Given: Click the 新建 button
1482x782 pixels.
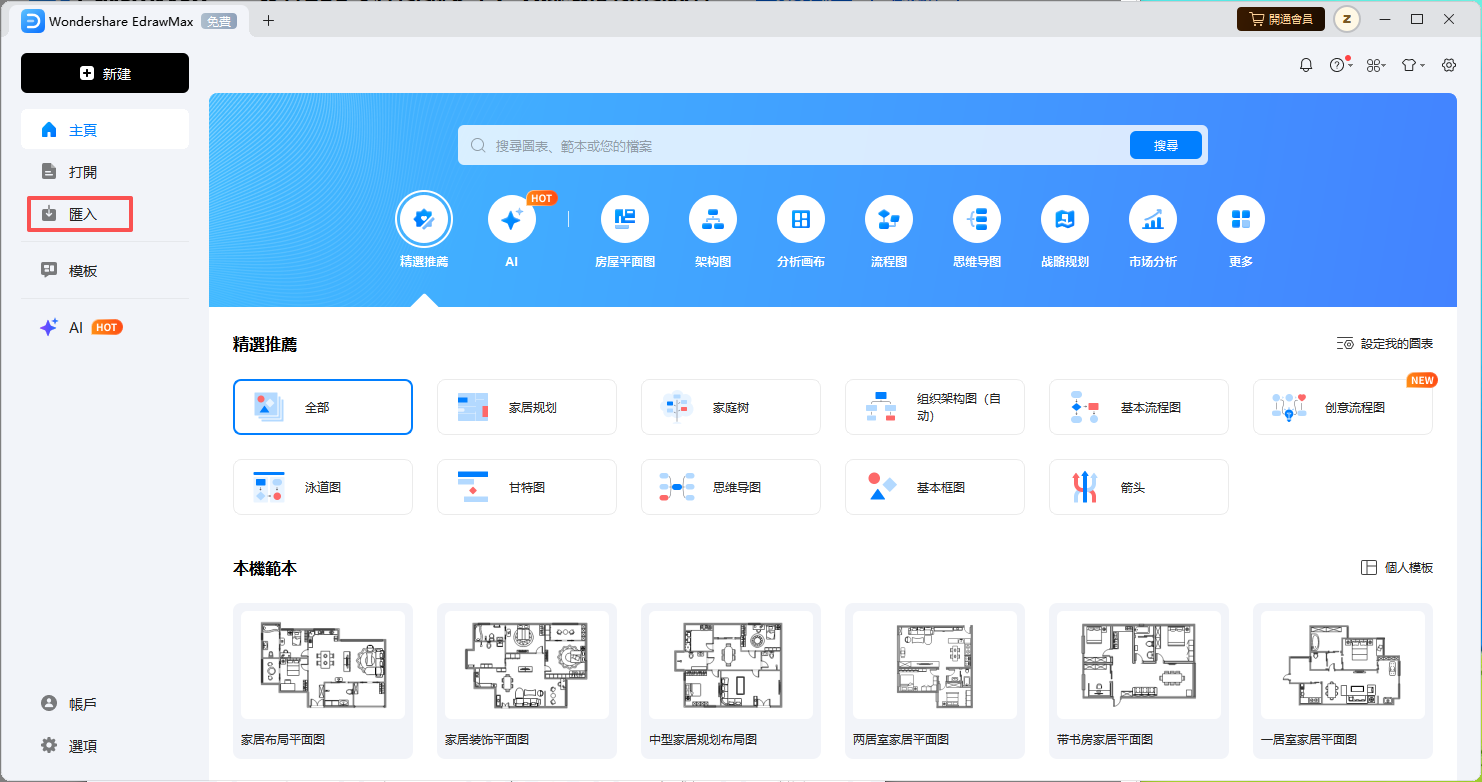Looking at the screenshot, I should [x=104, y=73].
